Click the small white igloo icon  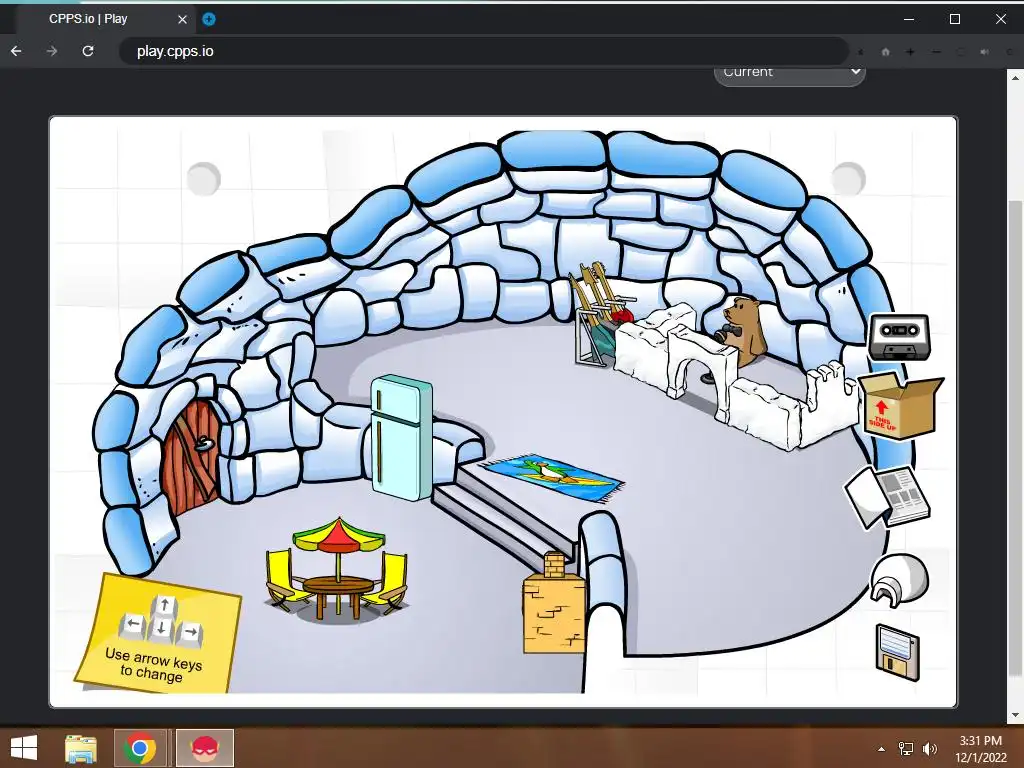899,578
